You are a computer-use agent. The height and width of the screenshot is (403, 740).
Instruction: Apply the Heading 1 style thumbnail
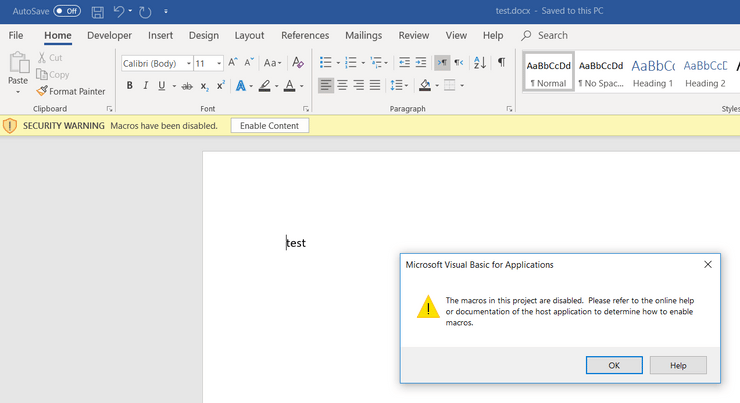tap(653, 72)
